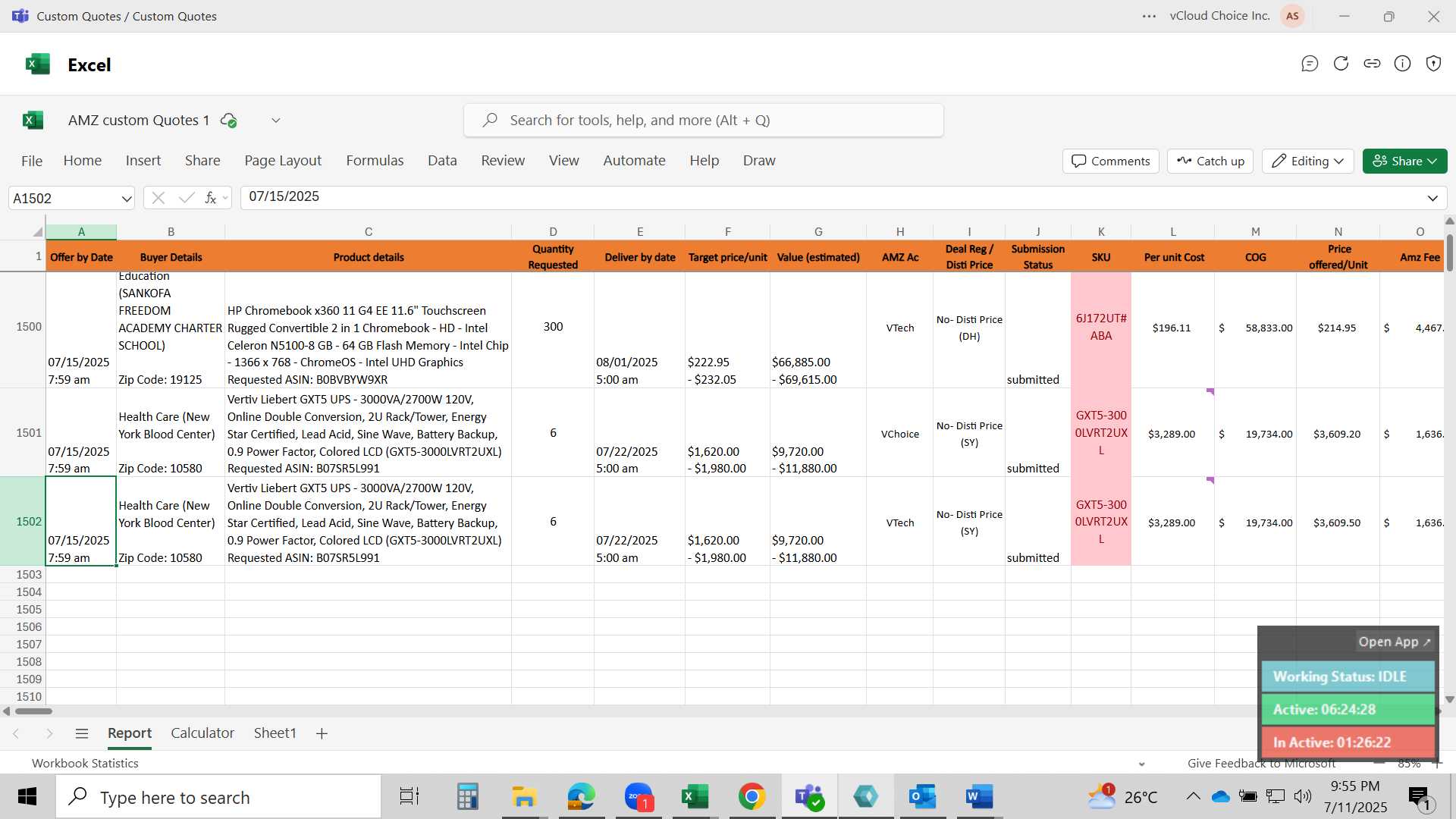Click the Excel logo beside the file name

coord(33,120)
